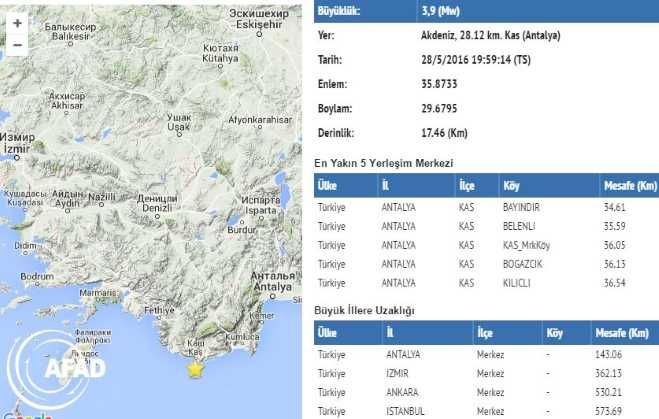Click Ülke header in Büyük İllere Uzaklığı table

click(329, 333)
